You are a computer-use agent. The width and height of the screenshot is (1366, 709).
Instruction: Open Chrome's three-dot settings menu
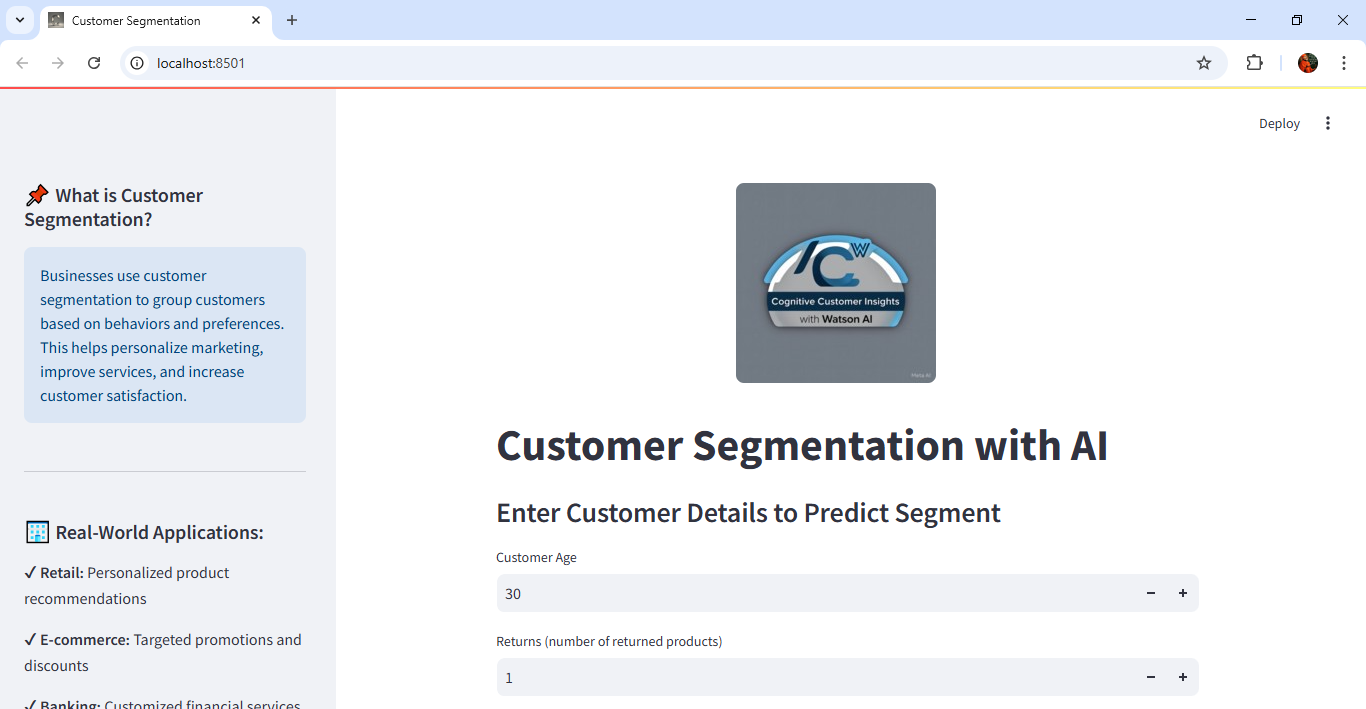click(x=1346, y=62)
